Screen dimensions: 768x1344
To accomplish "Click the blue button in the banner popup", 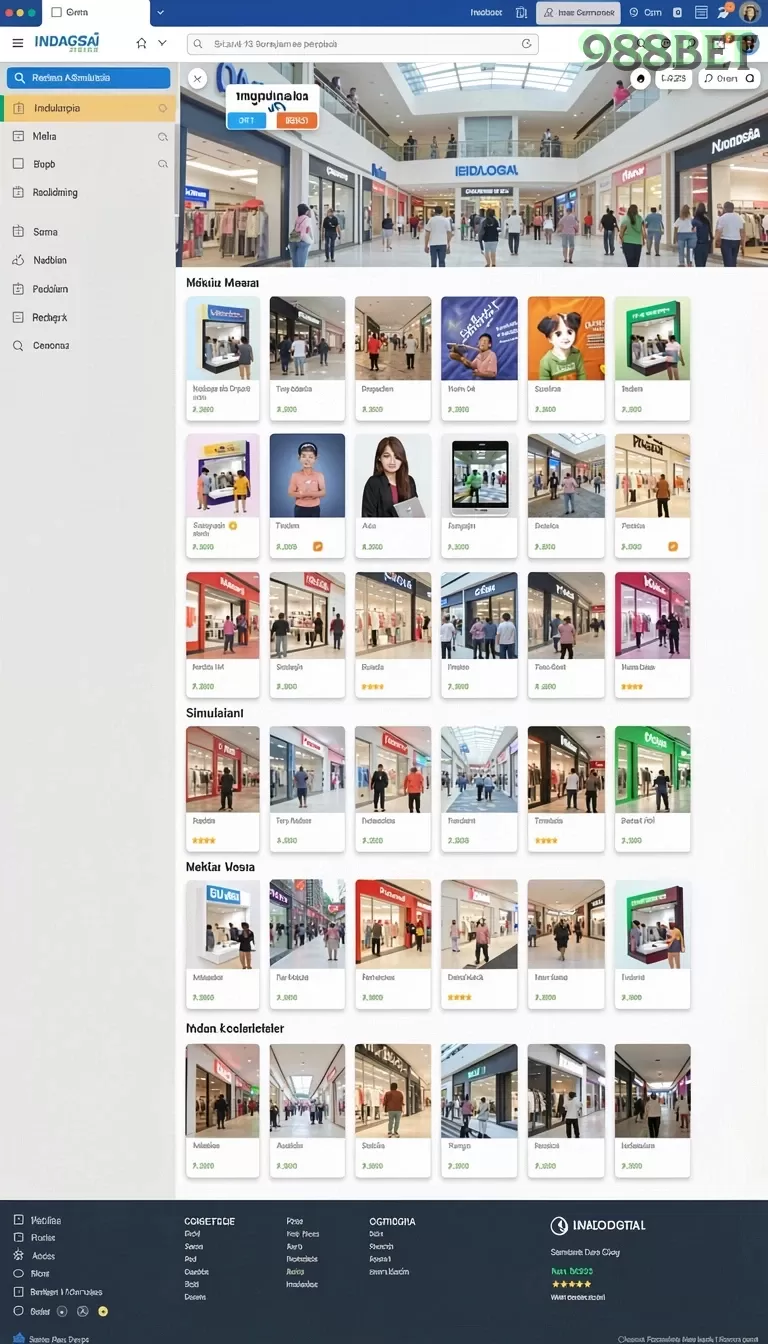I will click(246, 120).
